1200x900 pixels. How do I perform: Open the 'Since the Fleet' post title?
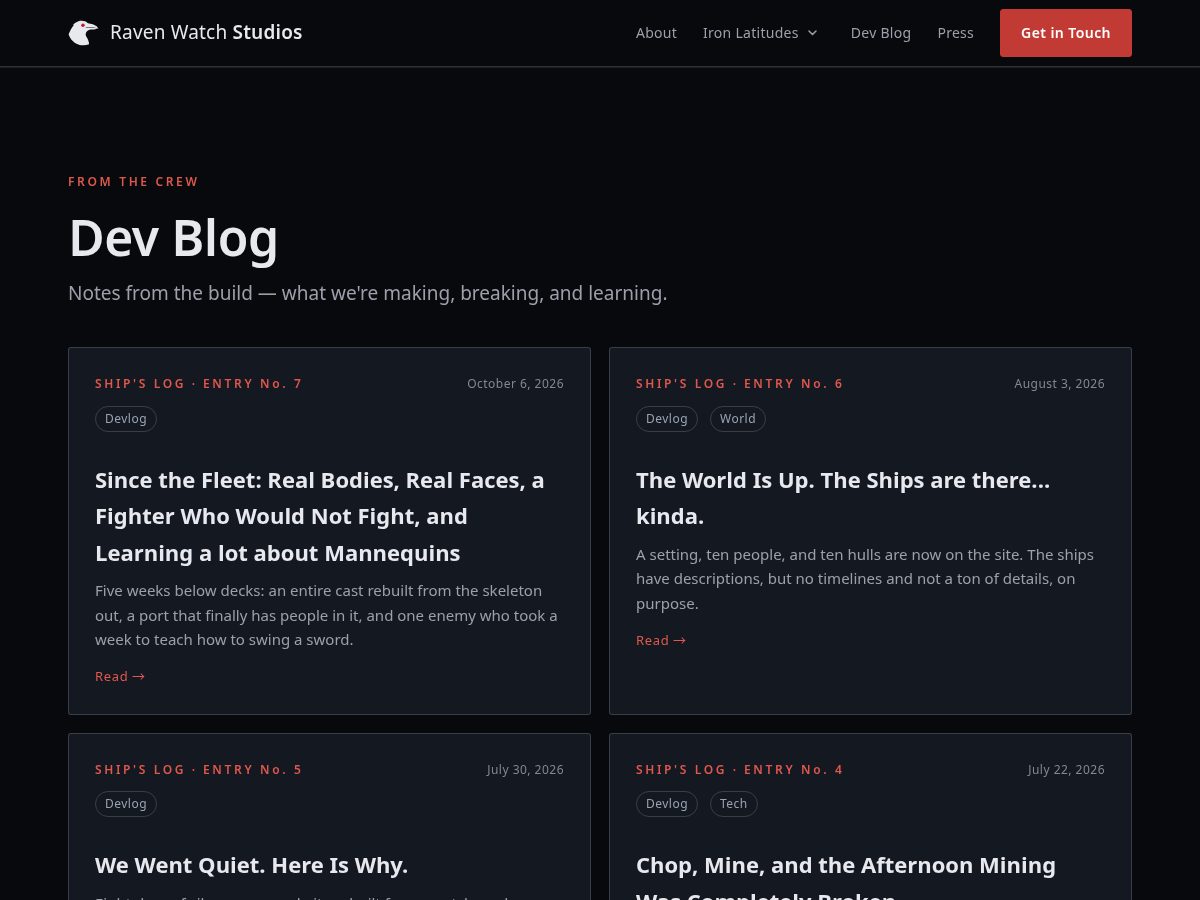click(320, 517)
